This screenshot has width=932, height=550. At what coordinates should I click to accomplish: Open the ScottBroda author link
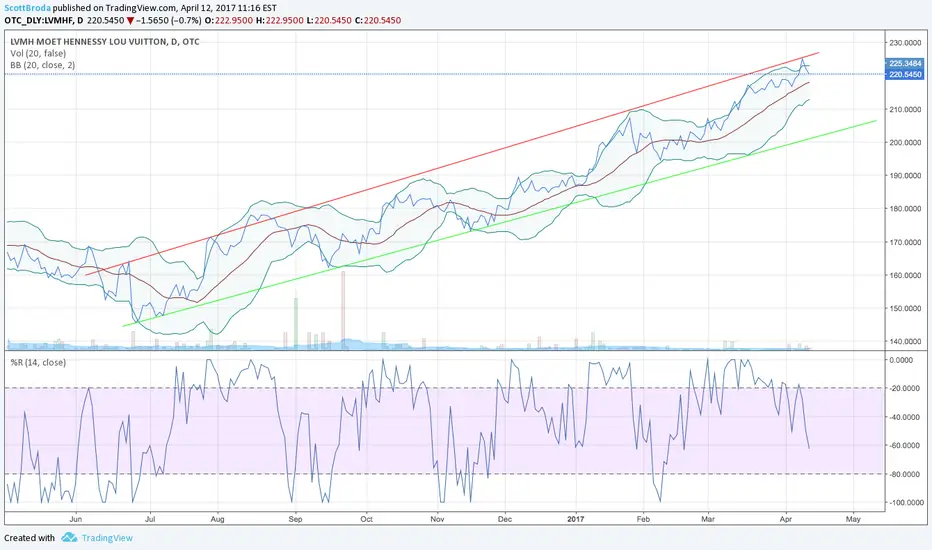[27, 8]
